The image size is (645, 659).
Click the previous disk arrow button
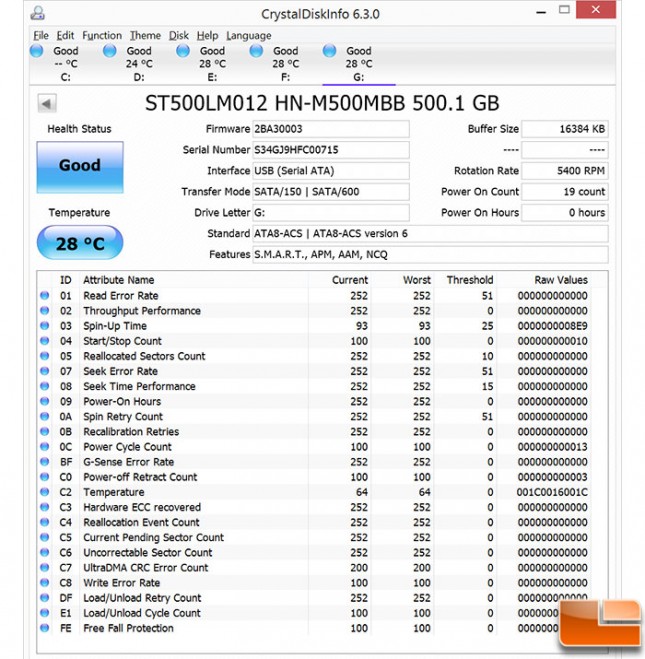click(47, 103)
